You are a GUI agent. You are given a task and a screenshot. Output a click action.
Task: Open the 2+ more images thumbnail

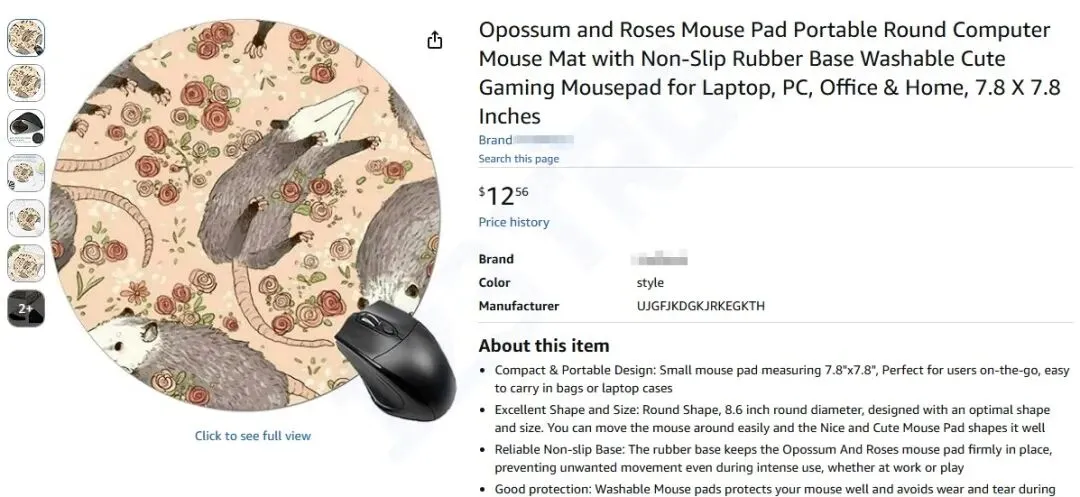(26, 308)
